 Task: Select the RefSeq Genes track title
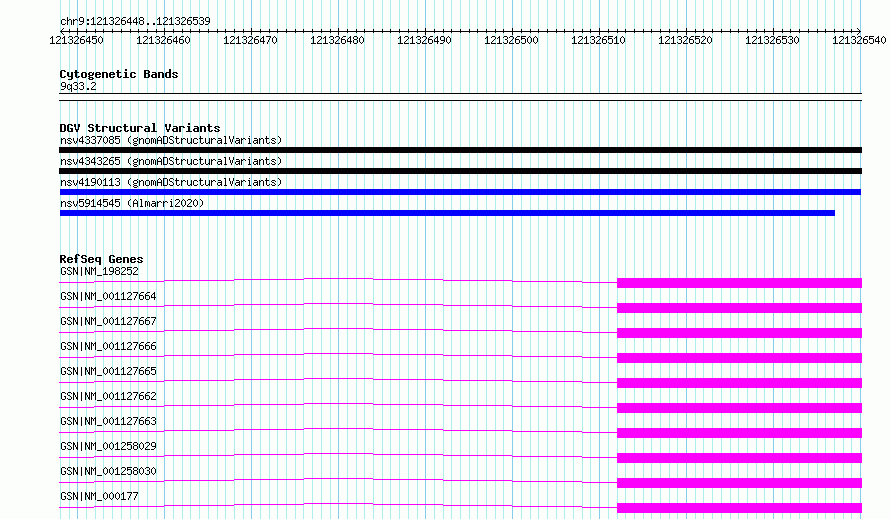(101, 259)
